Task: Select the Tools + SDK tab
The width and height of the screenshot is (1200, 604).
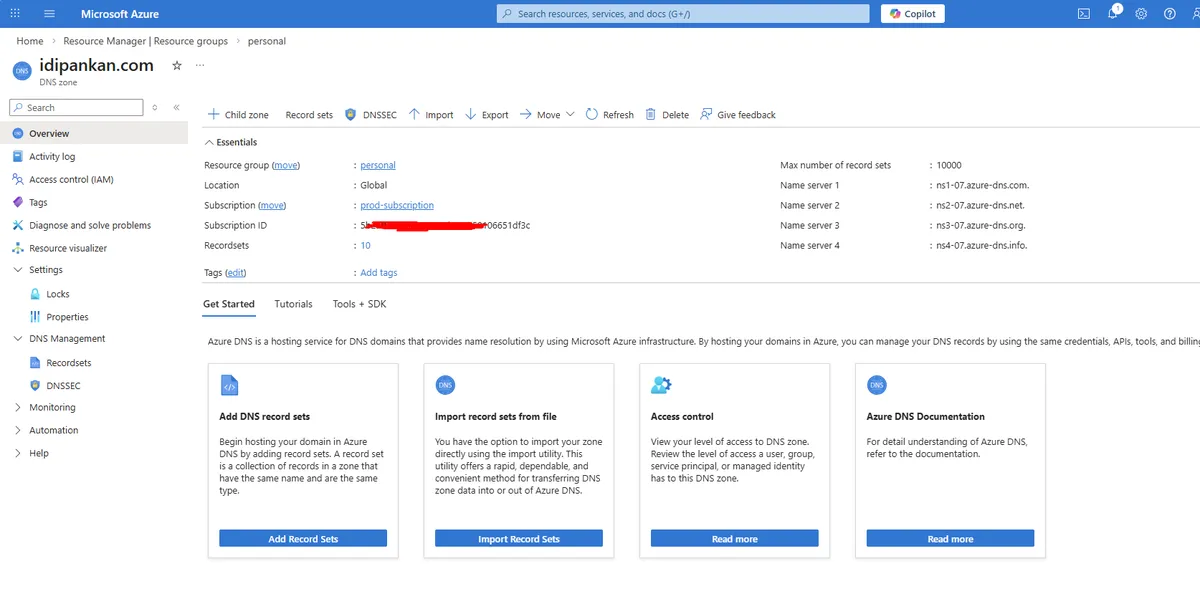Action: [x=359, y=304]
